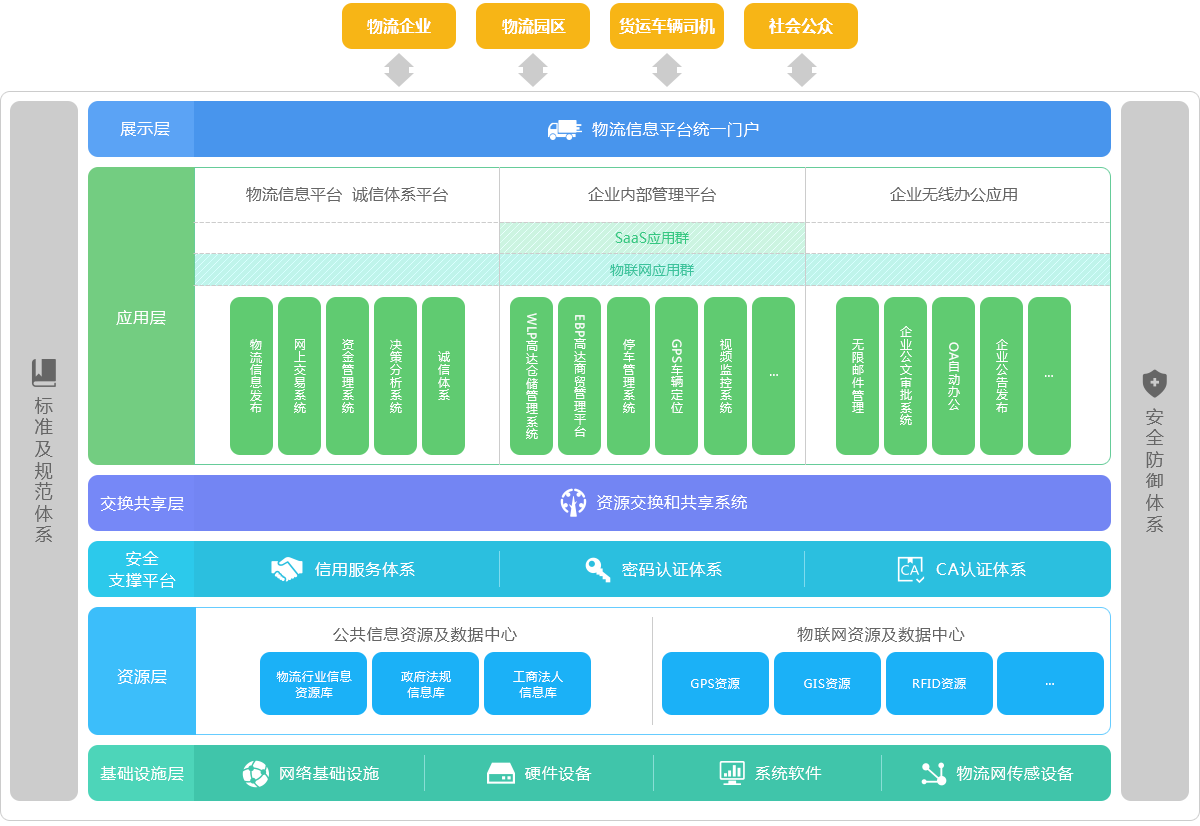Click the SaaS应用群 striped bar
1200x826 pixels.
click(x=652, y=238)
